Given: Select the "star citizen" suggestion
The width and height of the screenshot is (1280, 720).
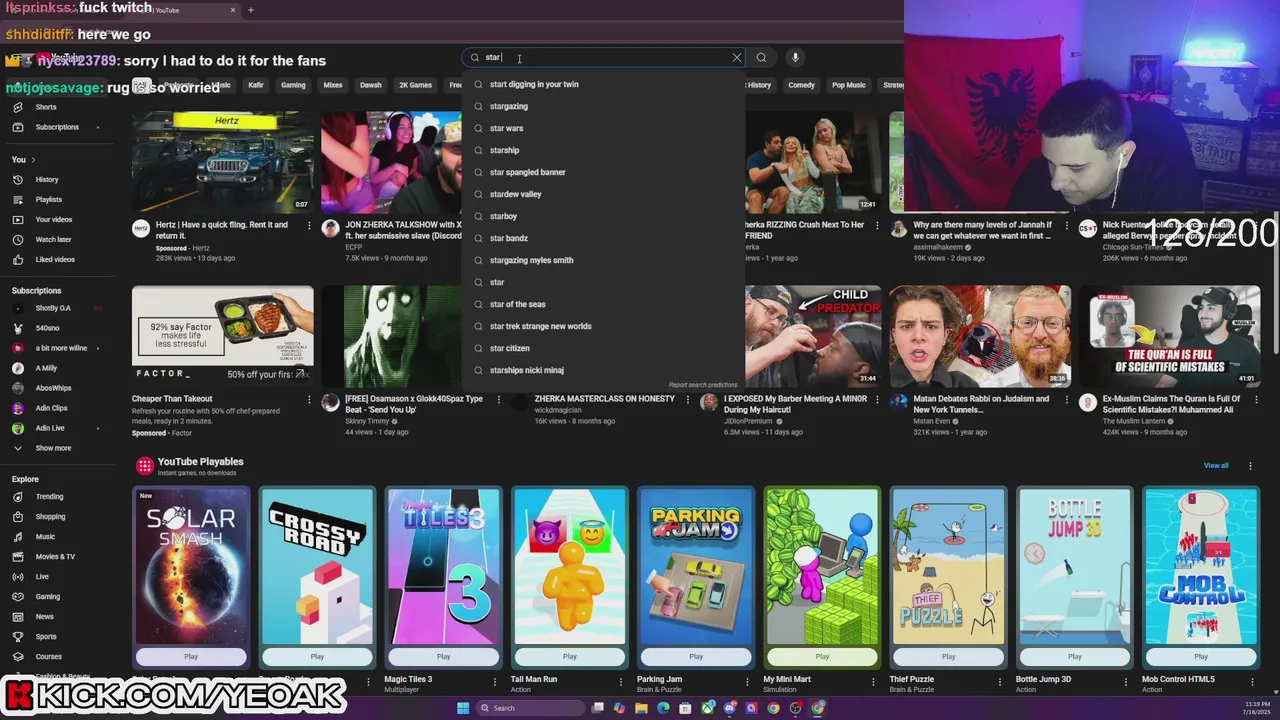Looking at the screenshot, I should click(x=604, y=348).
